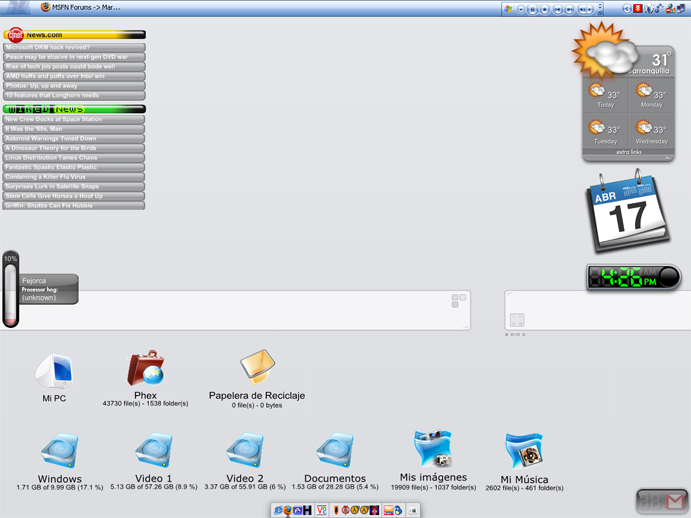
Task: Open 'Peace may be elusive in next-gen DVD war'
Action: pos(74,57)
